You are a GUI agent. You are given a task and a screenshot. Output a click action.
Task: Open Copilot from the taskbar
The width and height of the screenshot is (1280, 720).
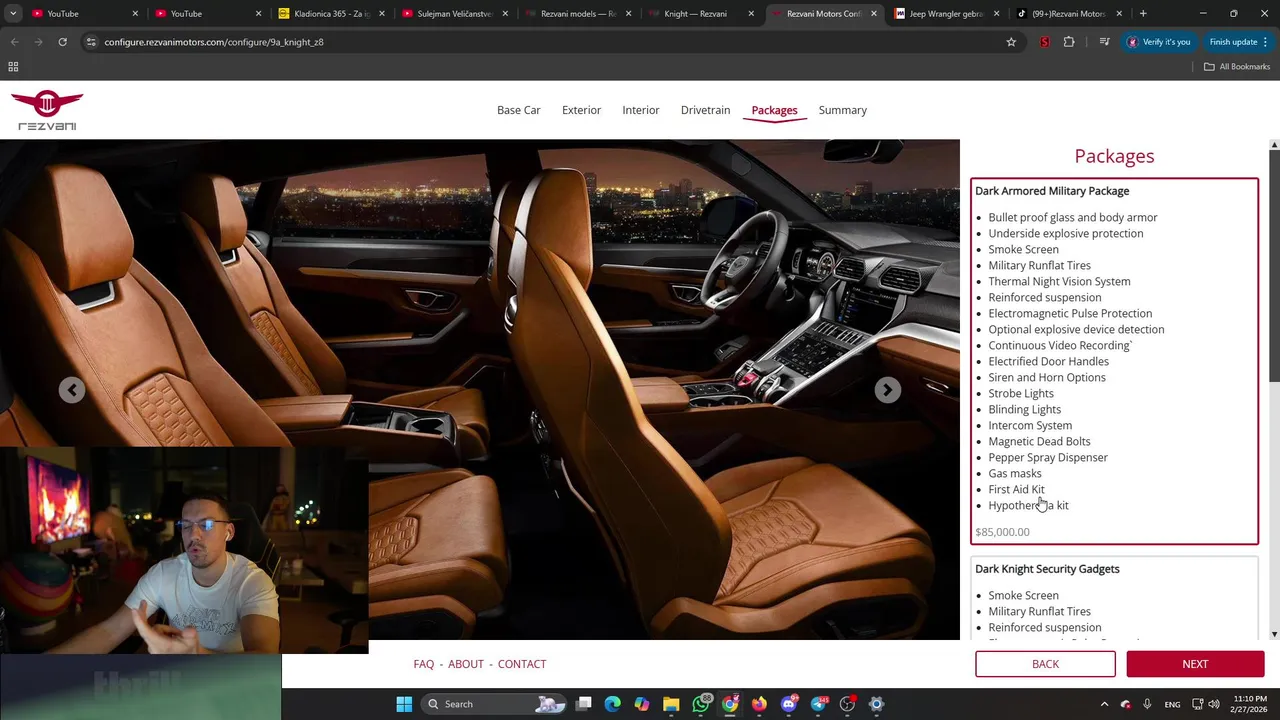click(642, 704)
